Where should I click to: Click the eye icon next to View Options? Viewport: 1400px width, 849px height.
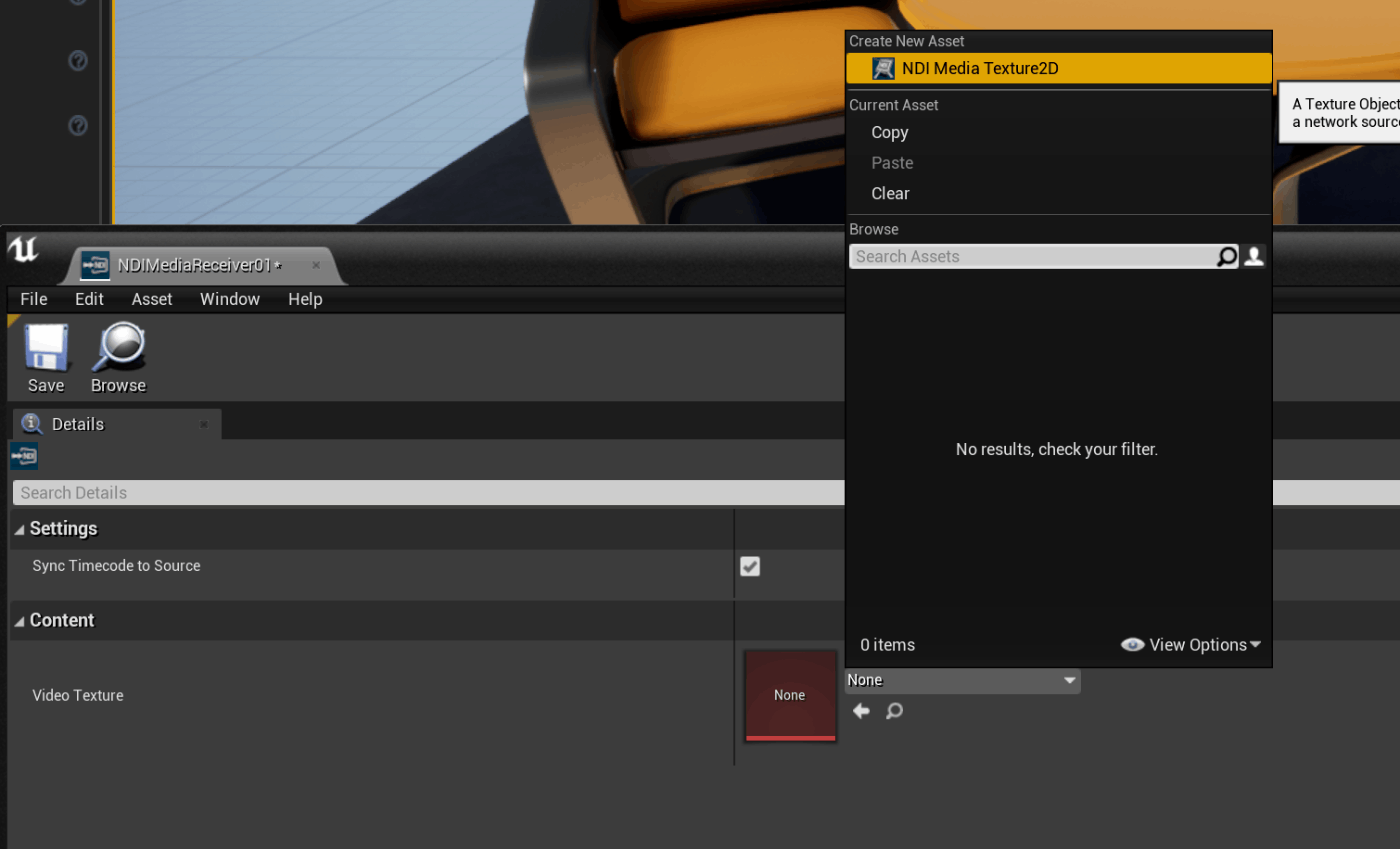1132,645
